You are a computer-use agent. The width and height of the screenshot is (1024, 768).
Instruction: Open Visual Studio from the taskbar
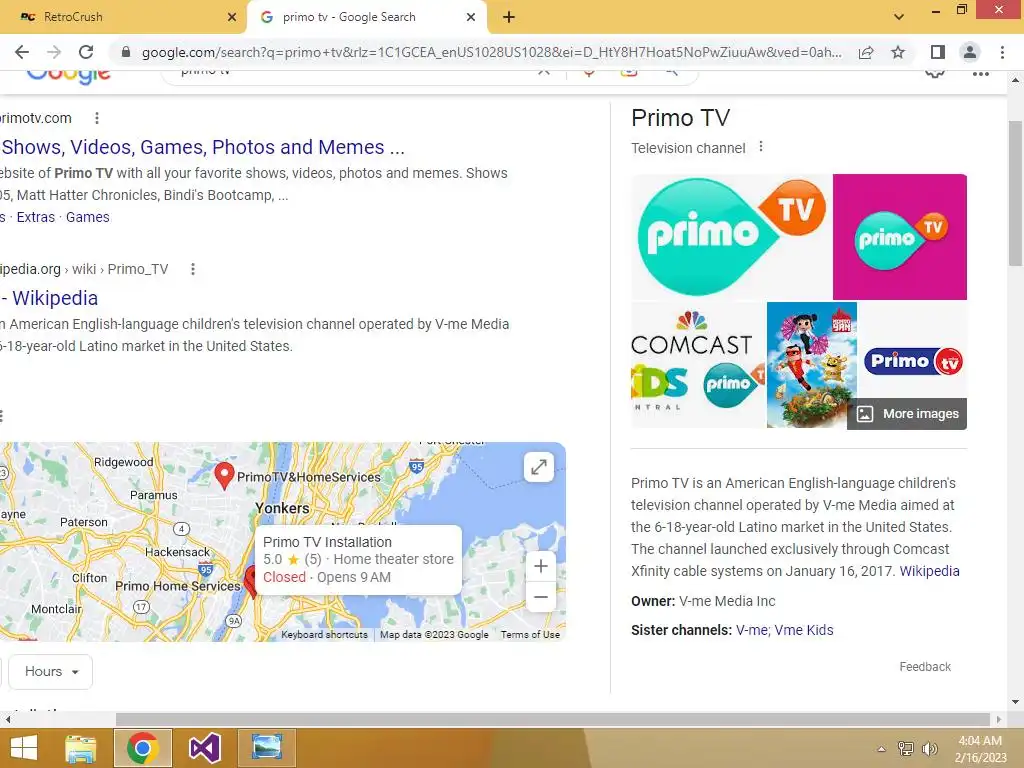(204, 748)
